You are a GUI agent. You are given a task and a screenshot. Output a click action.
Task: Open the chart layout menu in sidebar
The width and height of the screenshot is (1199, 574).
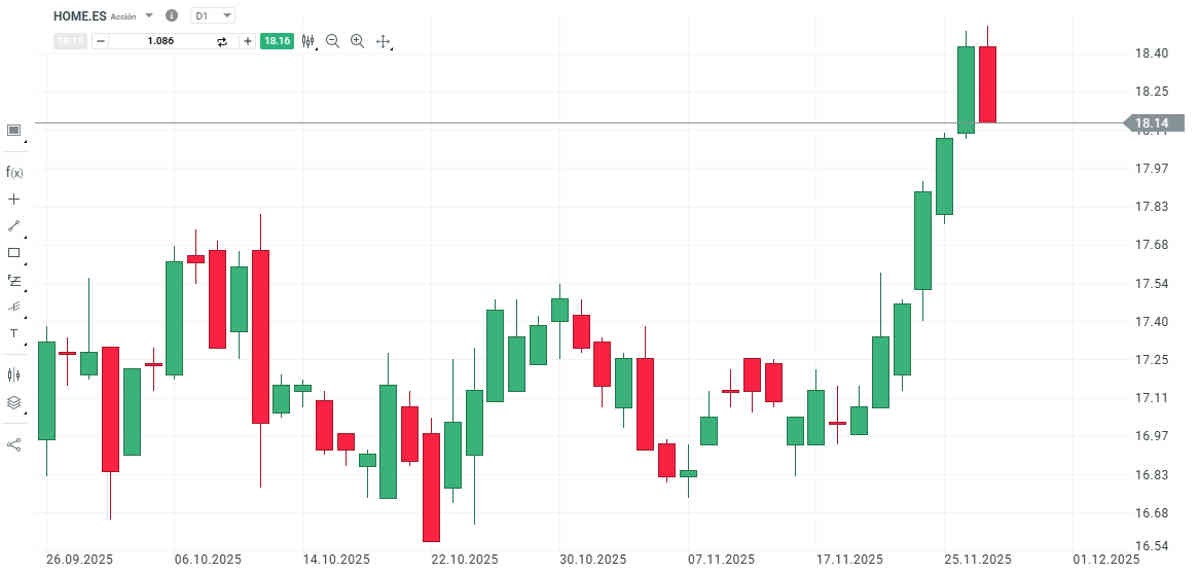[x=14, y=130]
